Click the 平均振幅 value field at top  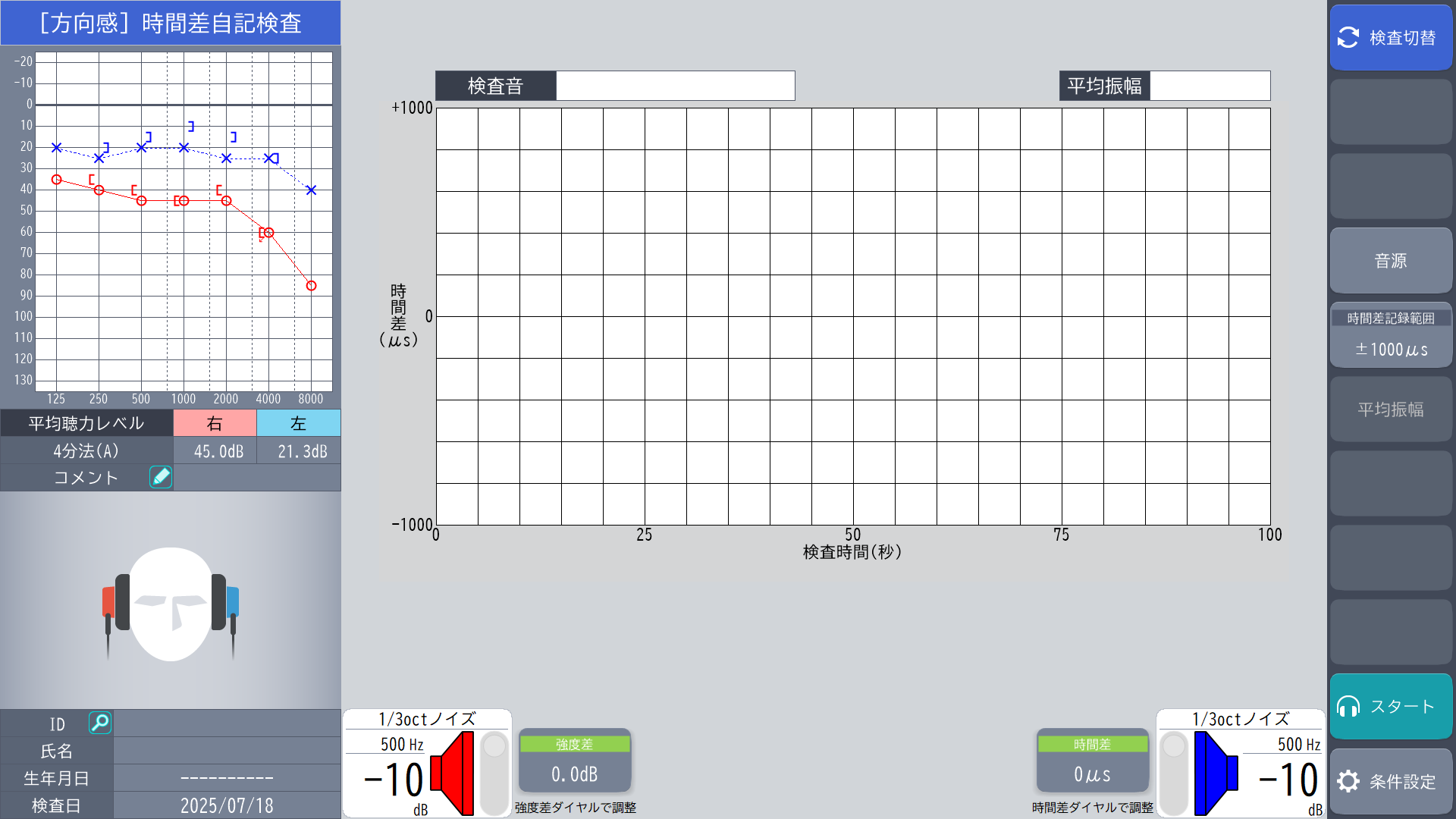[1210, 86]
